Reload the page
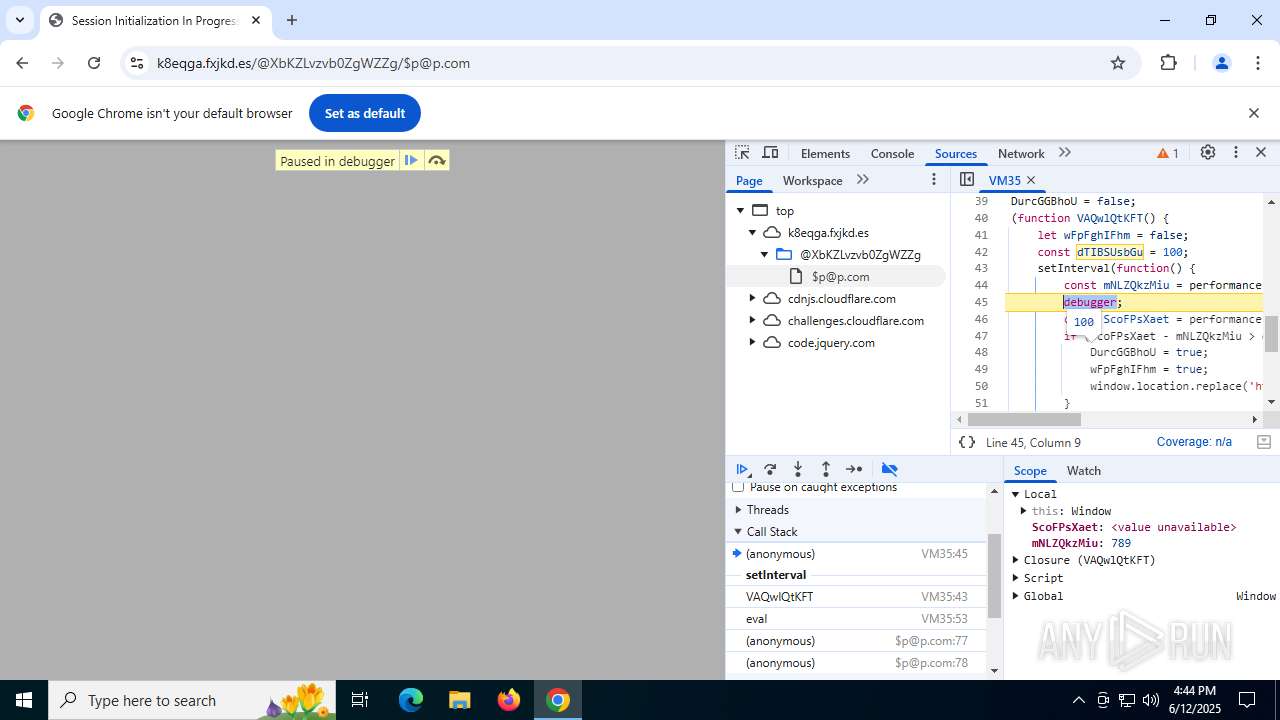The height and width of the screenshot is (720, 1280). [94, 63]
